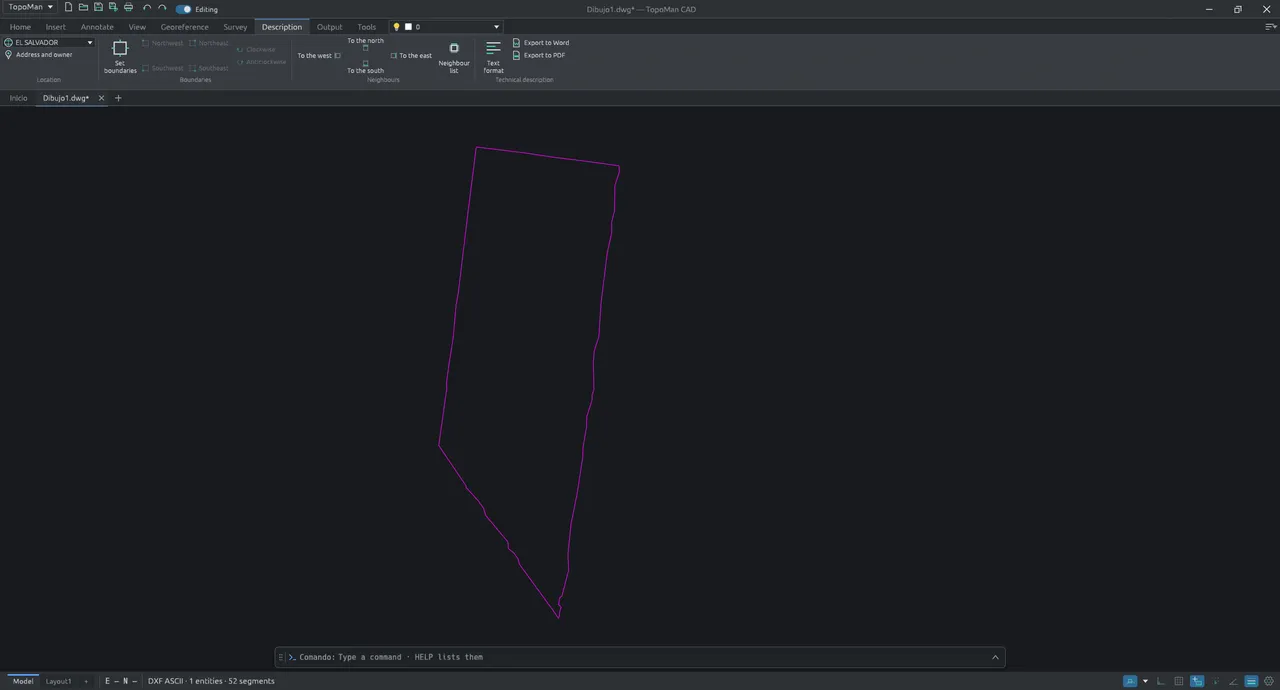The width and height of the screenshot is (1280, 690).
Task: Open a file with the folder icon
Action: [x=83, y=7]
